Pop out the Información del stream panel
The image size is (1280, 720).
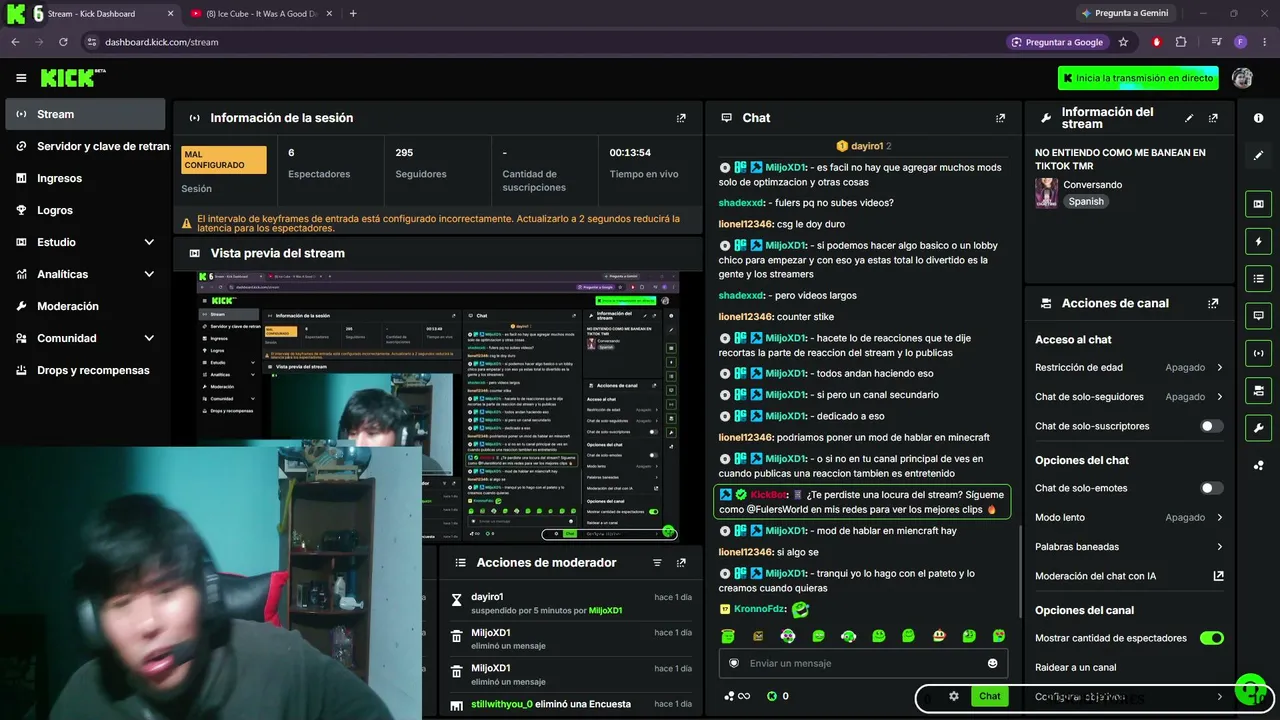coord(1213,118)
